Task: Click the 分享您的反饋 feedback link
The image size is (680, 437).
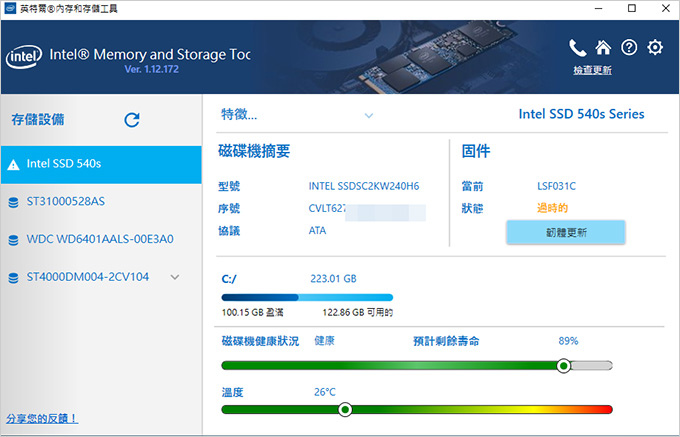Action: tap(42, 418)
